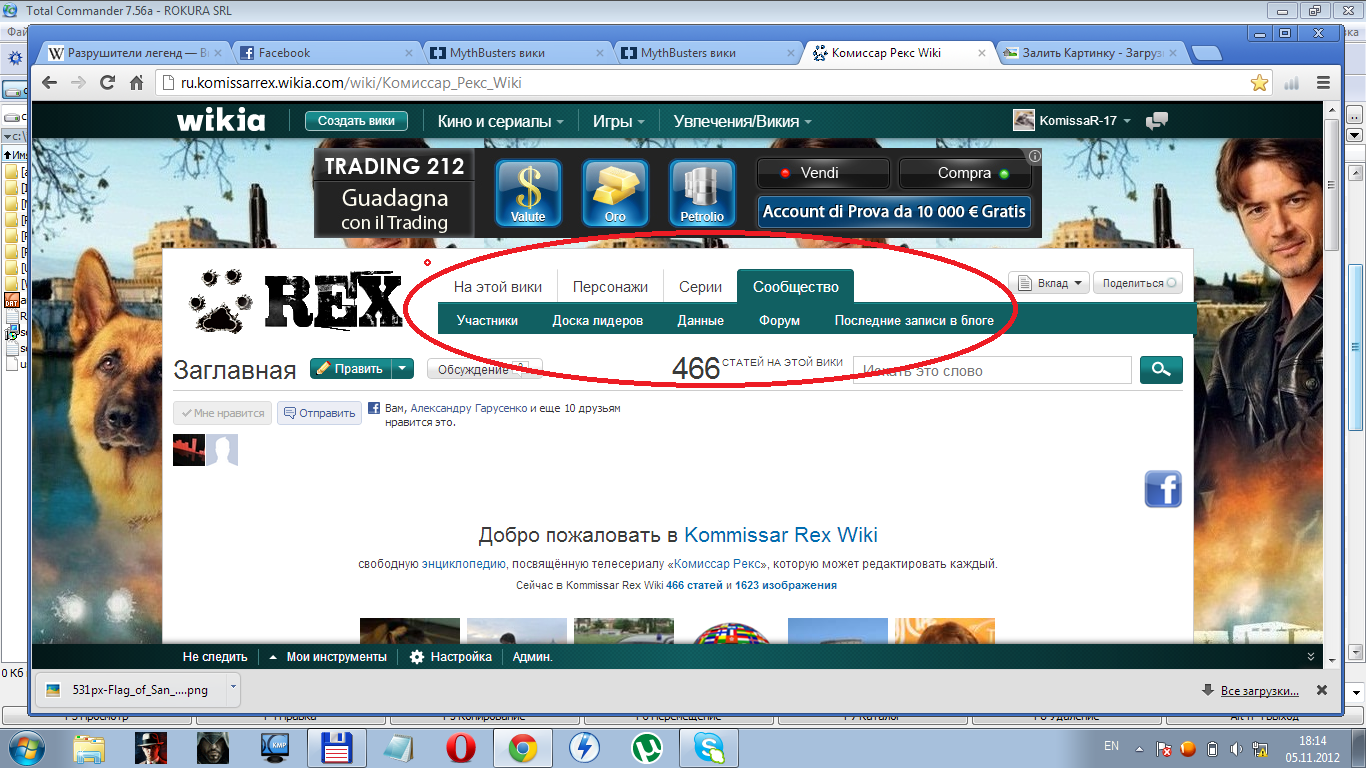Close the Комиссар Рекс Wiki tab

click(981, 53)
